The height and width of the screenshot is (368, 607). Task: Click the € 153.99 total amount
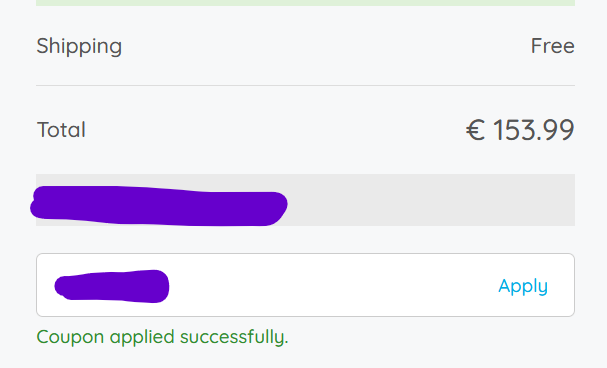520,130
